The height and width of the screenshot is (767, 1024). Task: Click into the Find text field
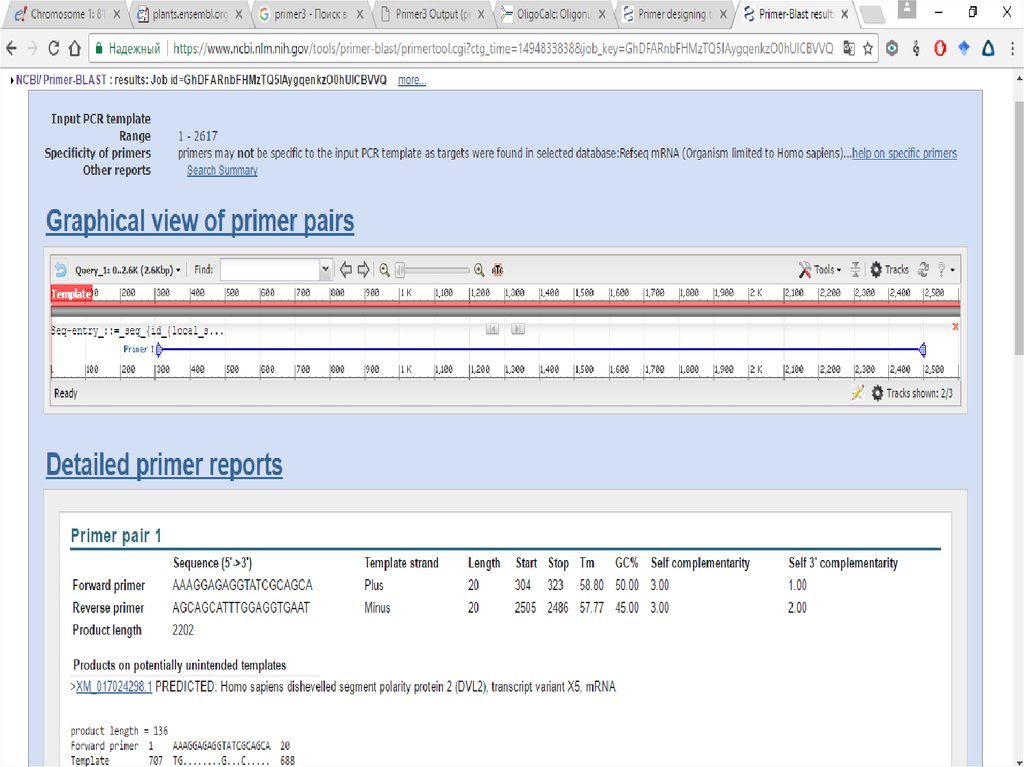pos(269,270)
